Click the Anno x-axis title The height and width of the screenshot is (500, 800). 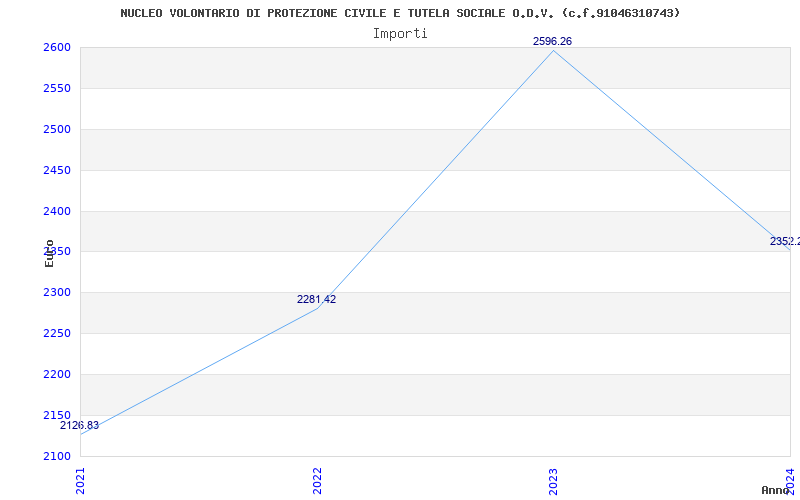pos(776,490)
